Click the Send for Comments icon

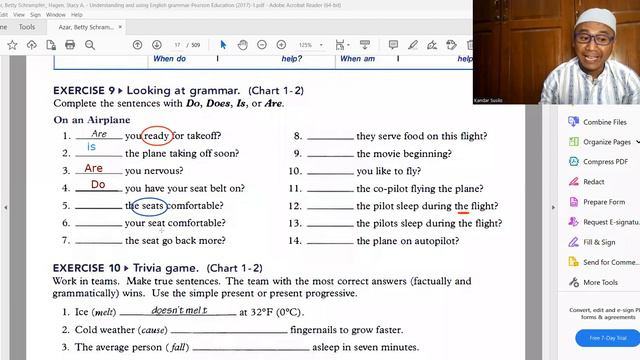573,262
